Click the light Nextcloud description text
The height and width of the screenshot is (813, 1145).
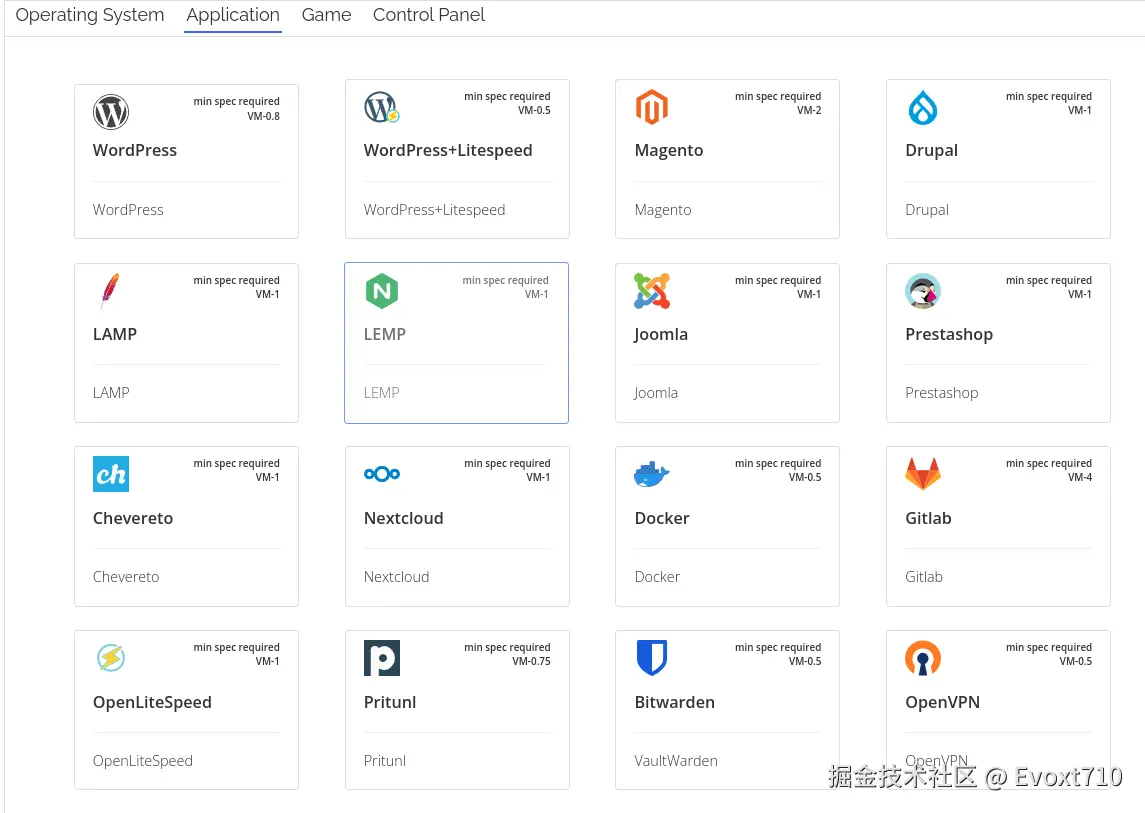397,577
